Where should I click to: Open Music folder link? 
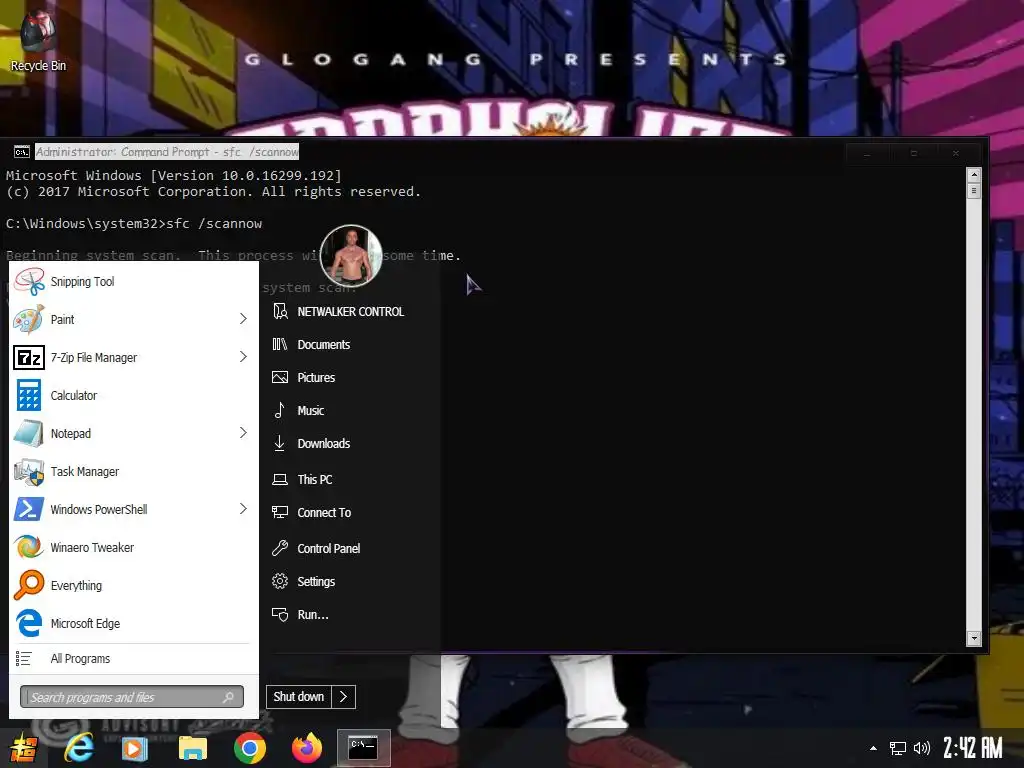[298, 410]
